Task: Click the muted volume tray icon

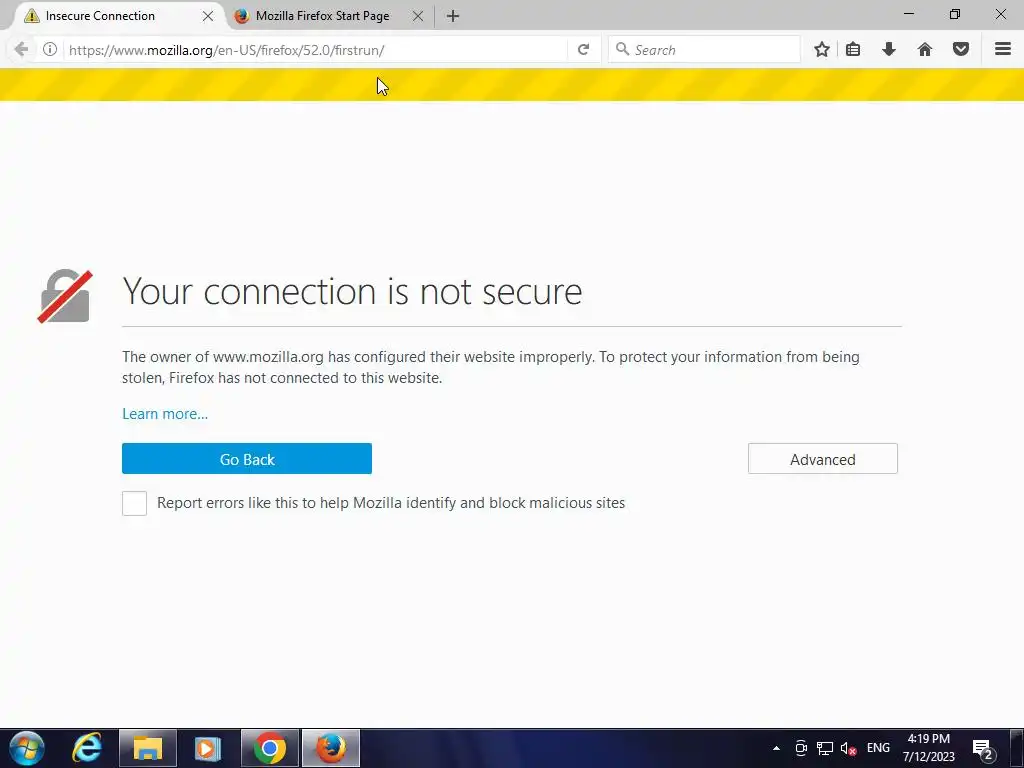Action: (848, 749)
